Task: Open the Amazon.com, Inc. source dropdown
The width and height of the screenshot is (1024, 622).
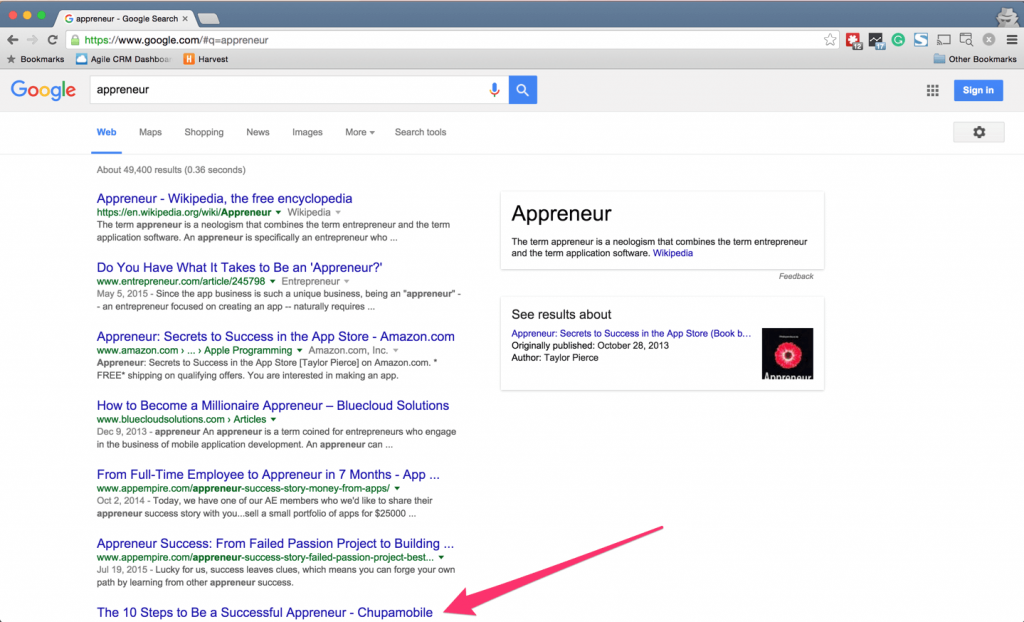Action: [395, 350]
